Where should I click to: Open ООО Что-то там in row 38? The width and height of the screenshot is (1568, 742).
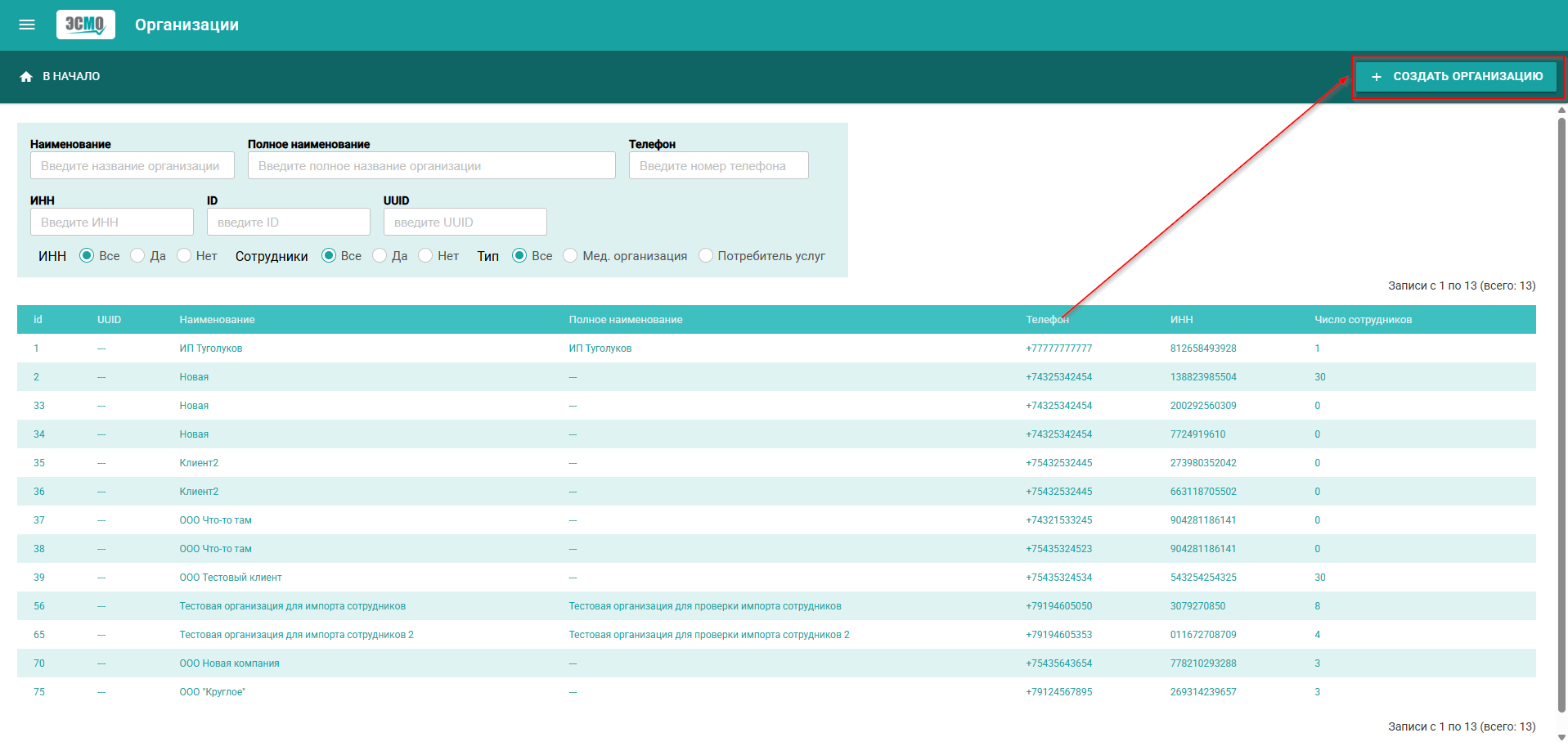216,548
